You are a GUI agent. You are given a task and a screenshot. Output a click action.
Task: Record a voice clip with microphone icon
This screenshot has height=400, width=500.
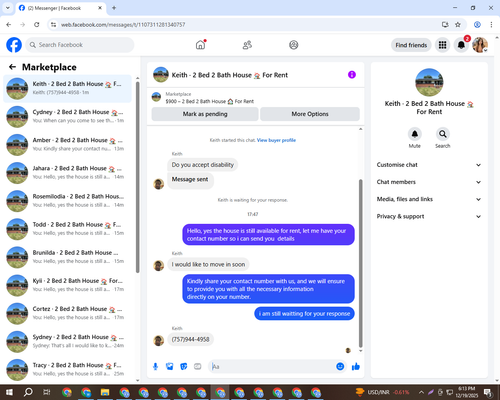155,367
